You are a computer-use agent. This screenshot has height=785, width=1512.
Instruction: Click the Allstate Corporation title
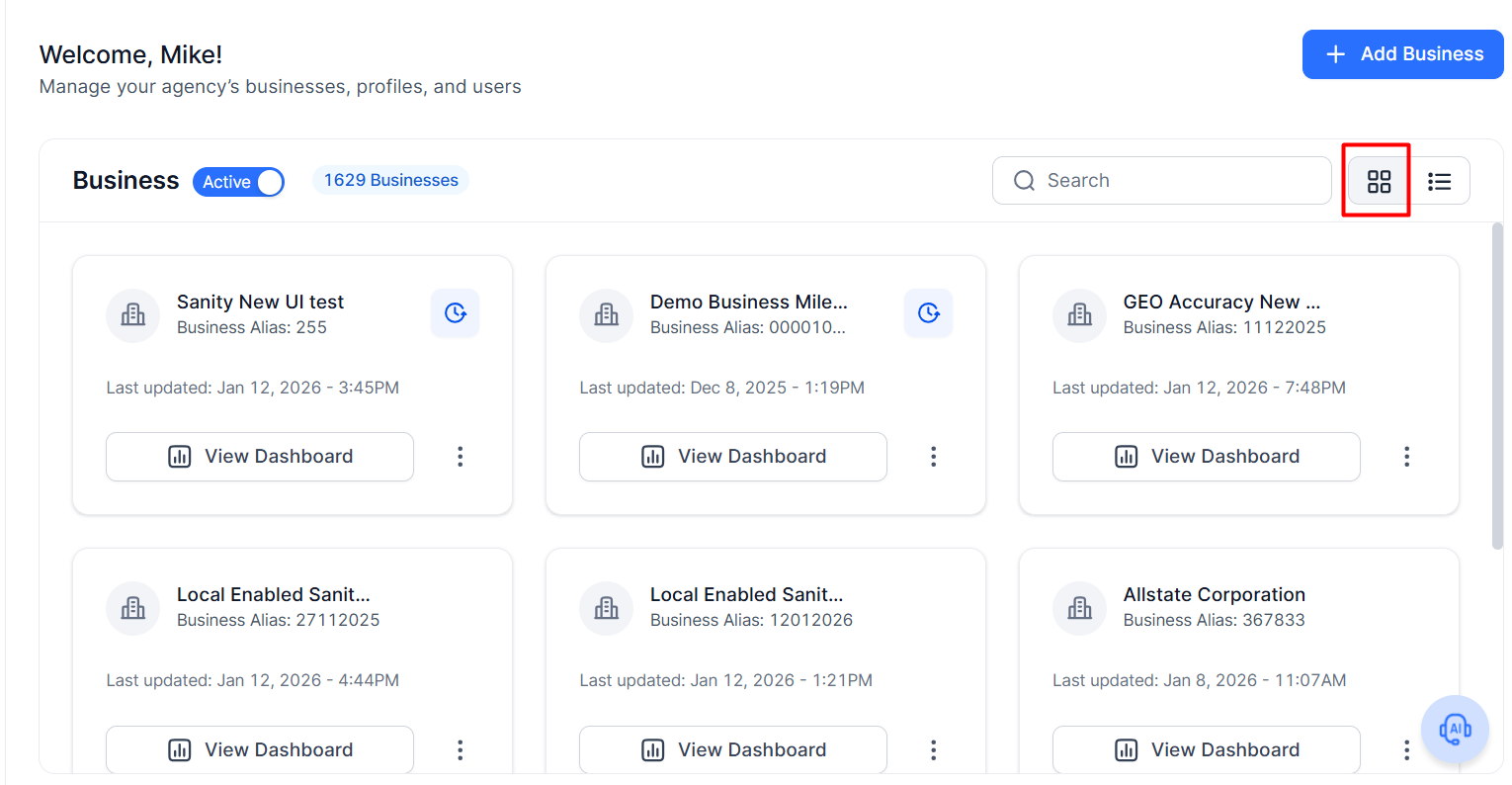coord(1214,594)
